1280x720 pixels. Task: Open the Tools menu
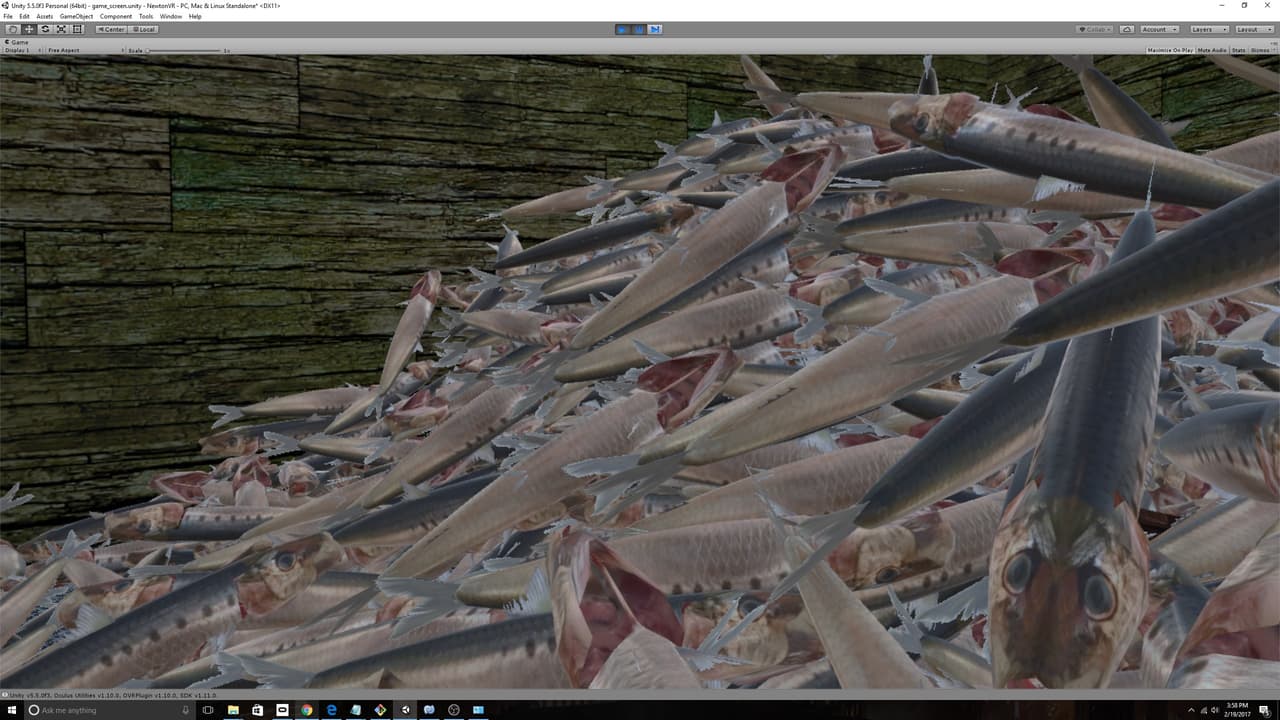[146, 16]
